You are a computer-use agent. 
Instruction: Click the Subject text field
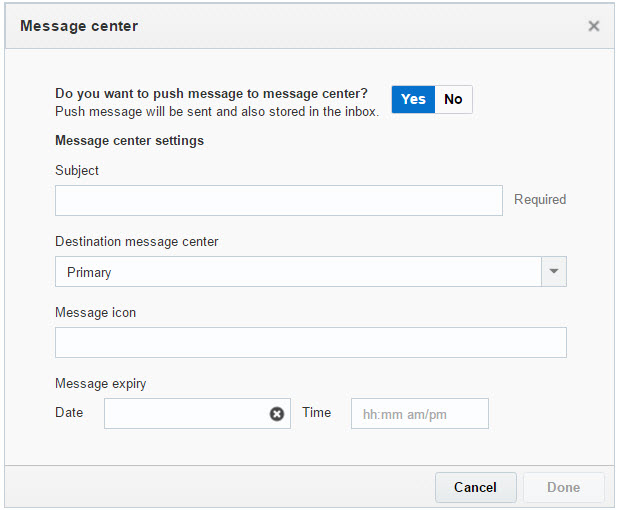click(x=278, y=200)
